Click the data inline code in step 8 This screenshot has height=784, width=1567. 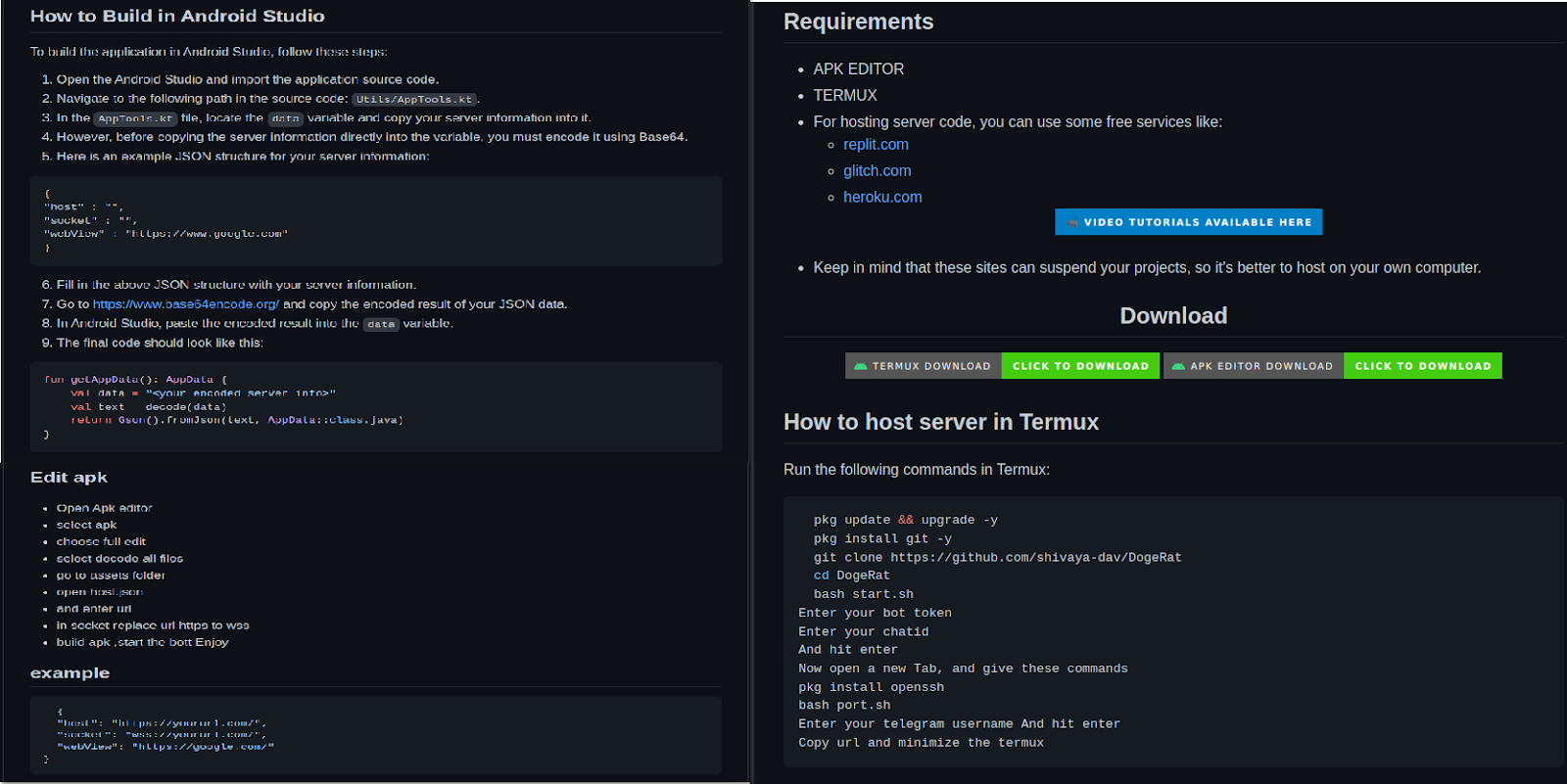(381, 324)
